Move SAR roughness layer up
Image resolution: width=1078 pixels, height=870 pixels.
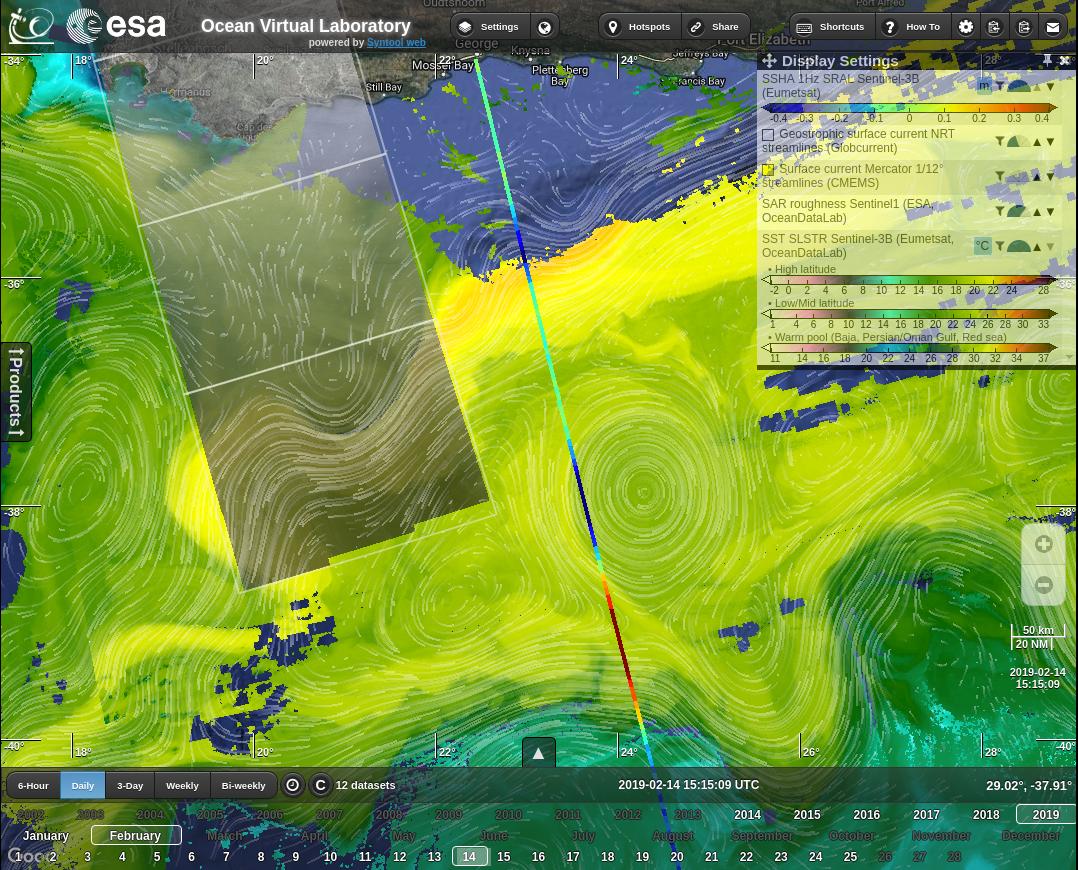coord(1037,212)
